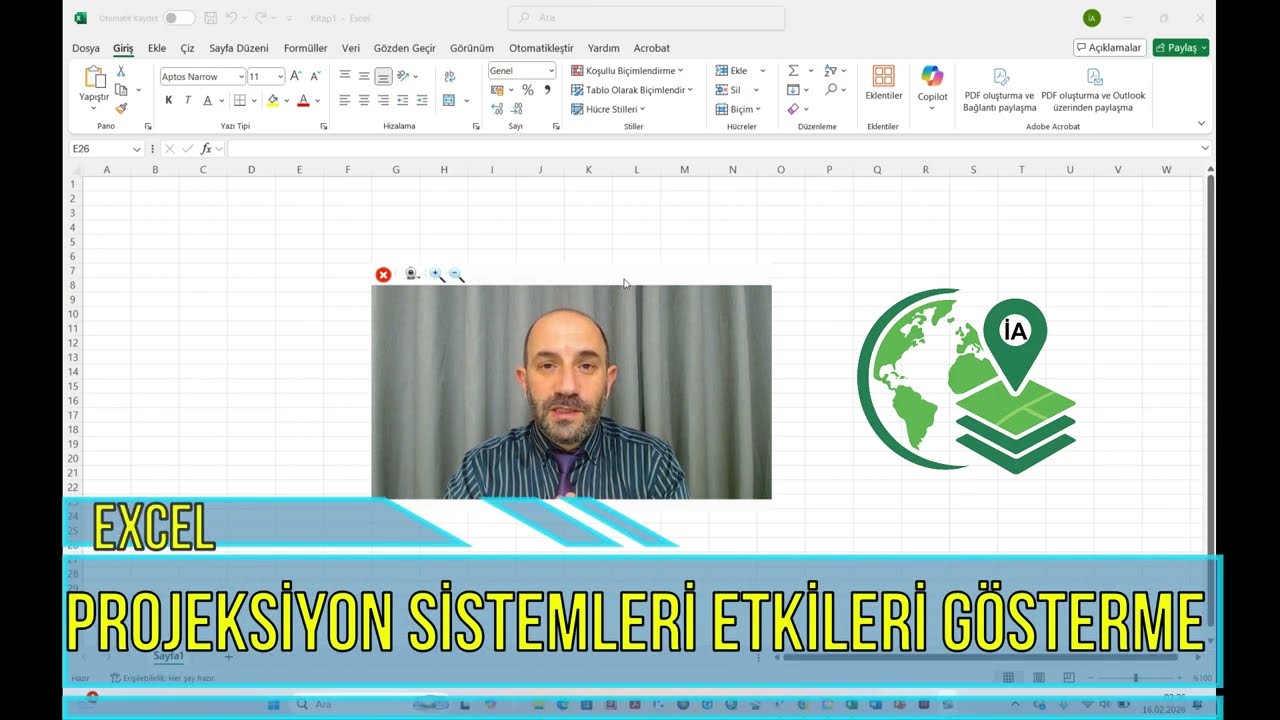The height and width of the screenshot is (720, 1280).
Task: Click the comma style icon
Action: click(547, 90)
